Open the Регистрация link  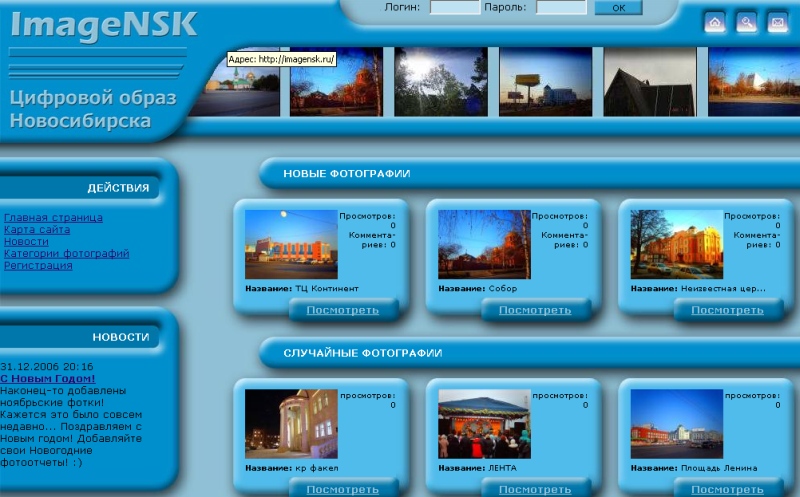coord(38,265)
